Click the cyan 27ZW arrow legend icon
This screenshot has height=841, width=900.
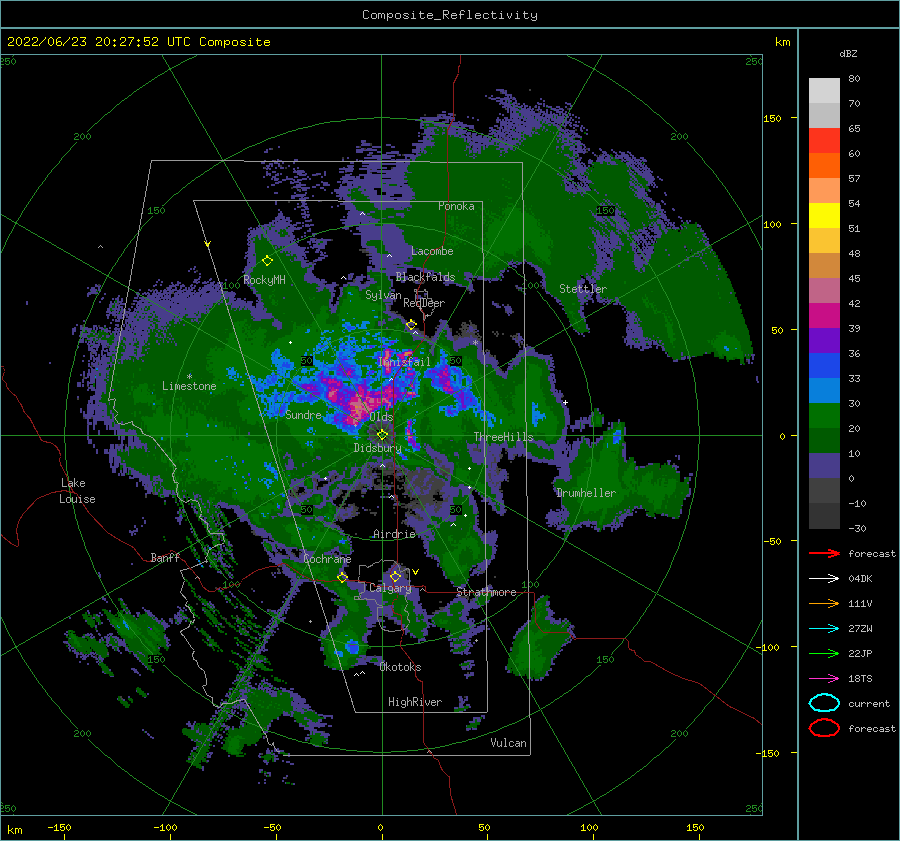pos(824,628)
